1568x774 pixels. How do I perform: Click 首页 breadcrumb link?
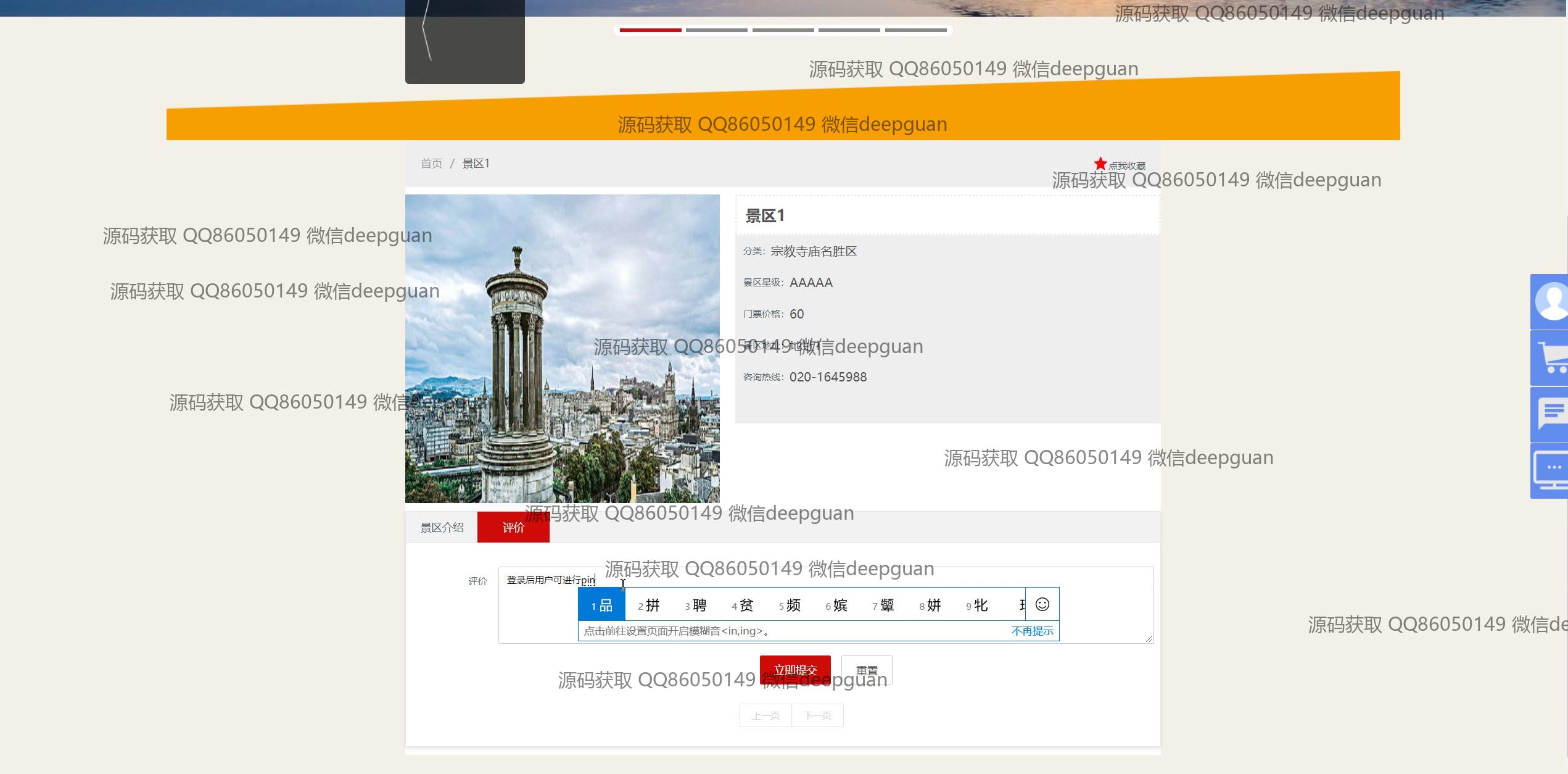tap(431, 164)
